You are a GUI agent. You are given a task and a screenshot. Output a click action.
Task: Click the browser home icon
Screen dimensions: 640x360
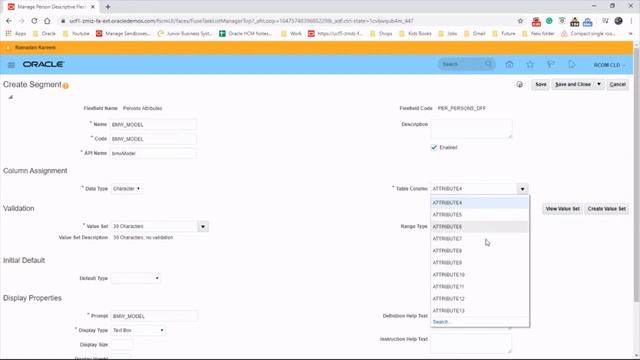coord(47,21)
